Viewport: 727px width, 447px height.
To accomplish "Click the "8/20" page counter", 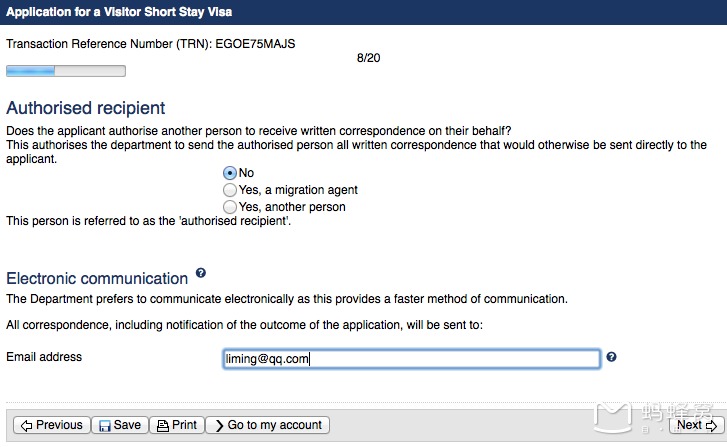I will 368,58.
